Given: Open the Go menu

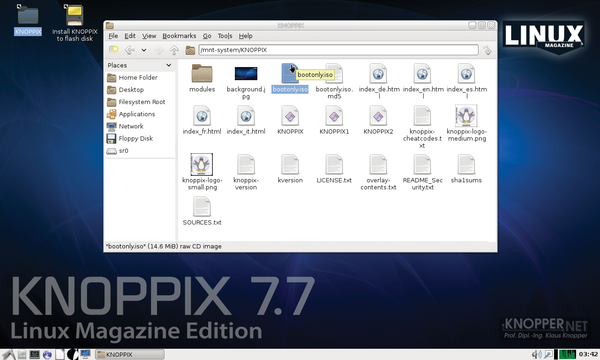Looking at the screenshot, I should click(207, 36).
